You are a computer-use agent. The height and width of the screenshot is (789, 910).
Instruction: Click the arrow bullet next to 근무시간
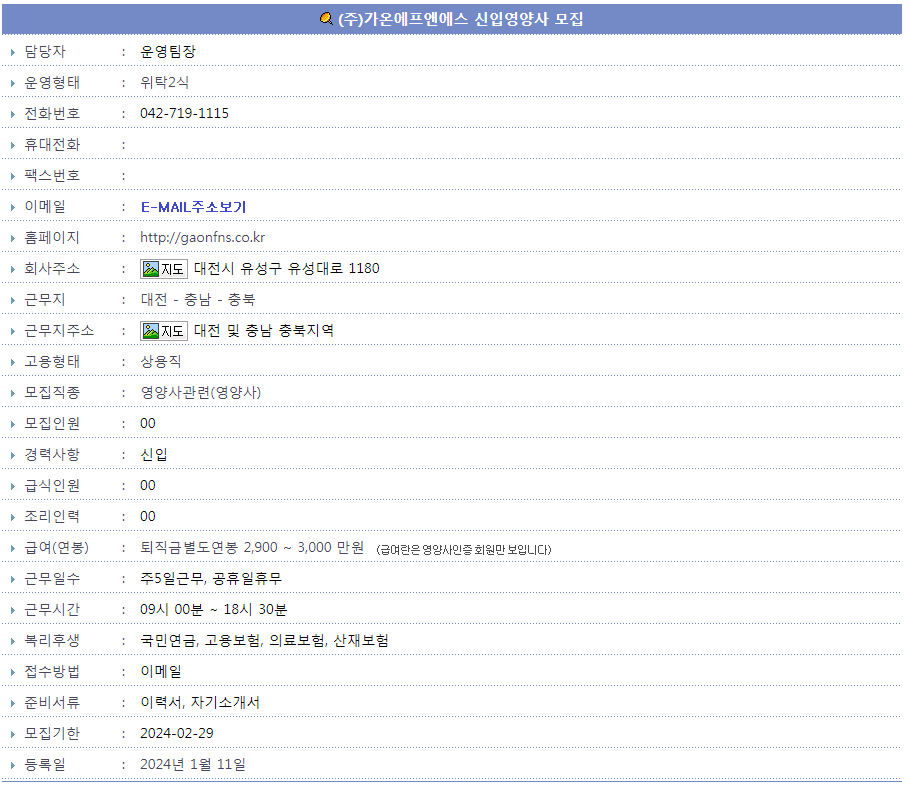[12, 610]
